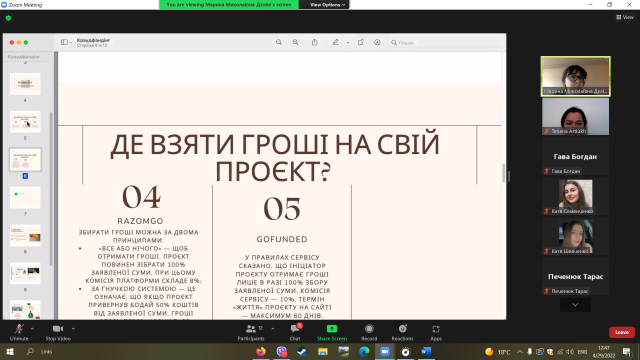Stop Video in Zoom toolbar

tap(58, 332)
